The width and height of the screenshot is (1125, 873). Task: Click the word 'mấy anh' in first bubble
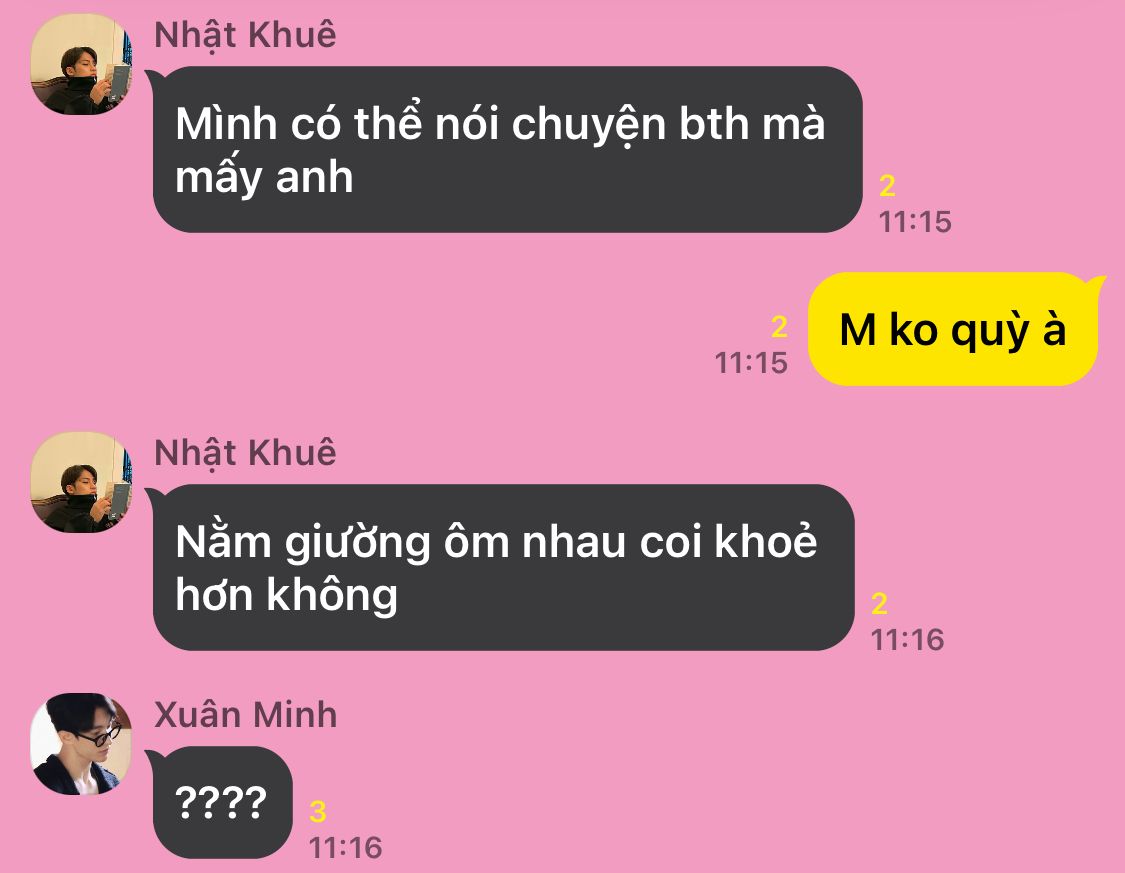(264, 178)
